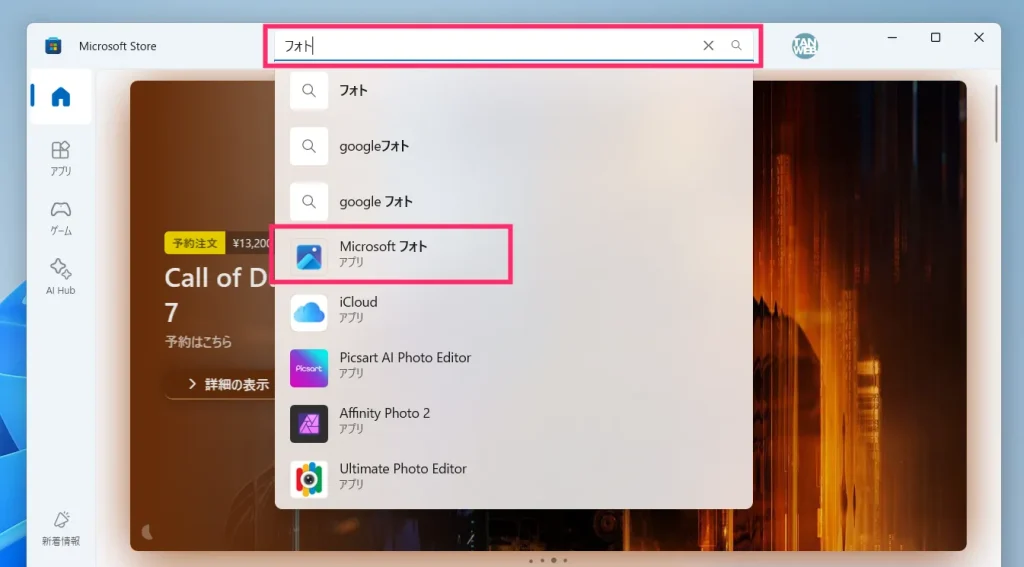
Task: Click the Picsart app icon
Action: [x=309, y=368]
